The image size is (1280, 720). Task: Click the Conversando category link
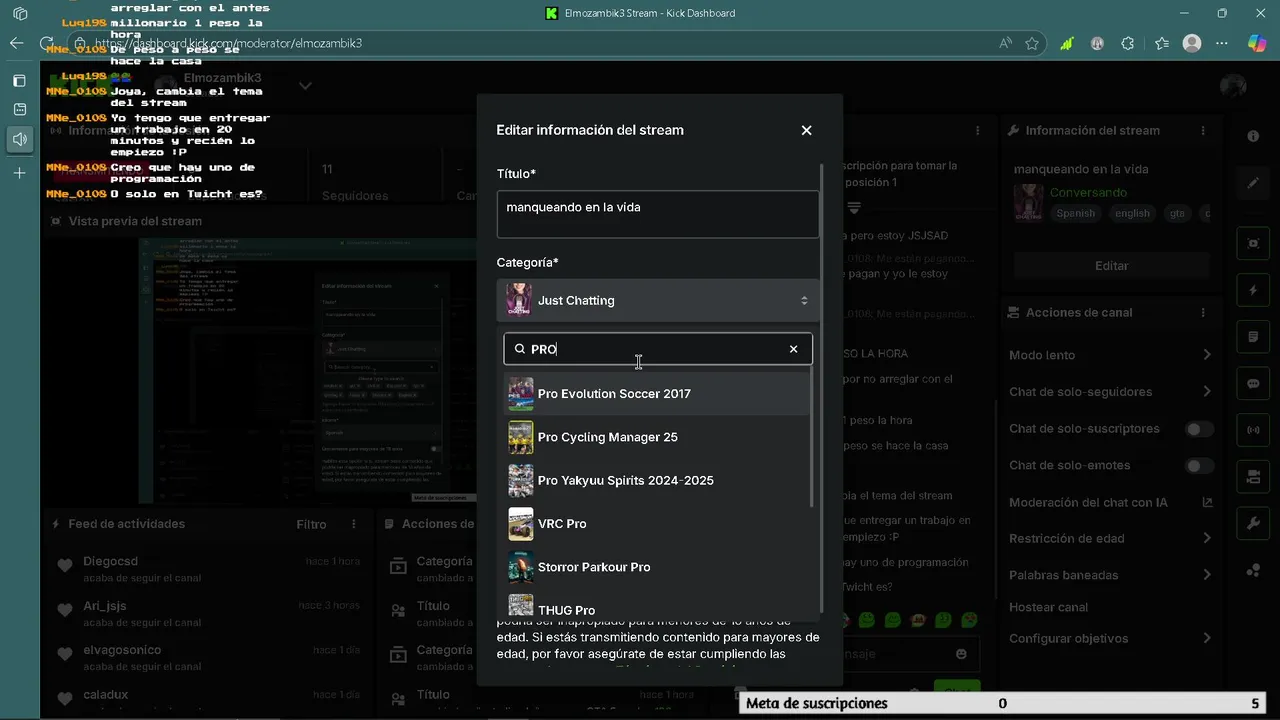pos(1088,192)
